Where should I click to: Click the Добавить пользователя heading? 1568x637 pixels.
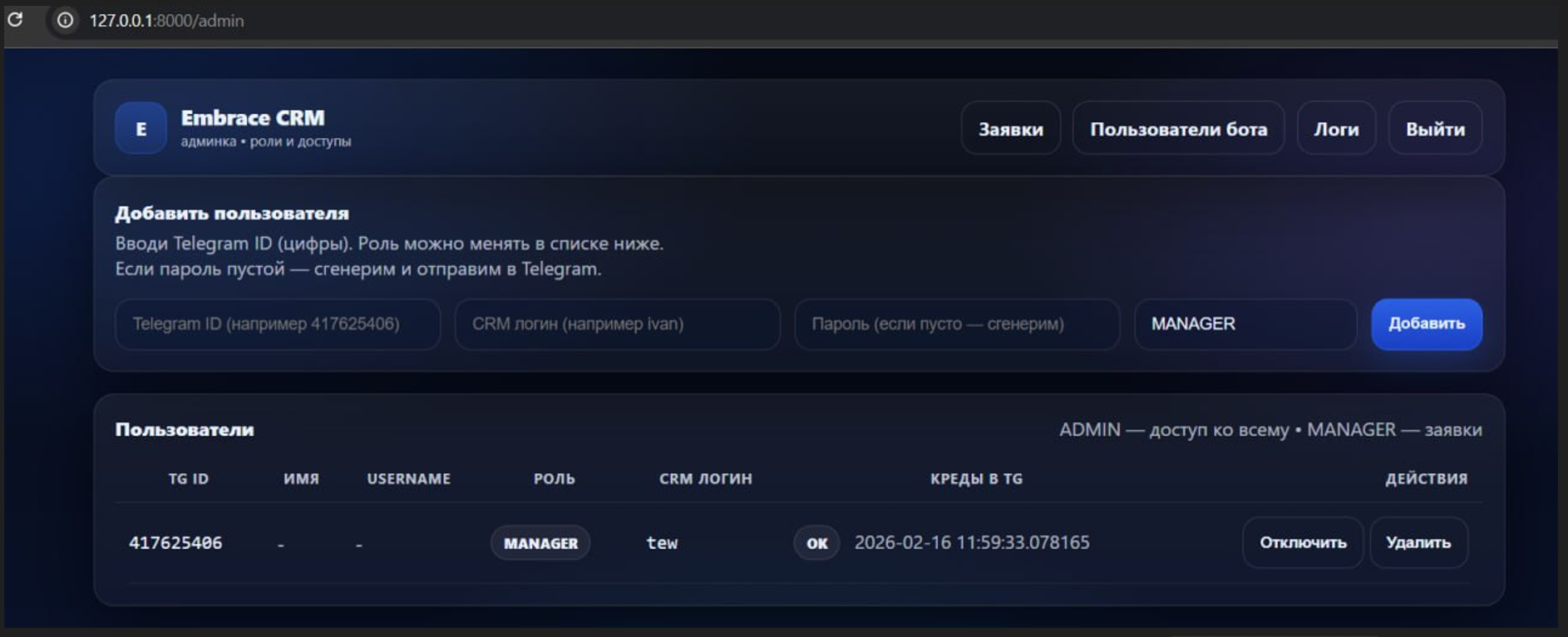coord(232,214)
